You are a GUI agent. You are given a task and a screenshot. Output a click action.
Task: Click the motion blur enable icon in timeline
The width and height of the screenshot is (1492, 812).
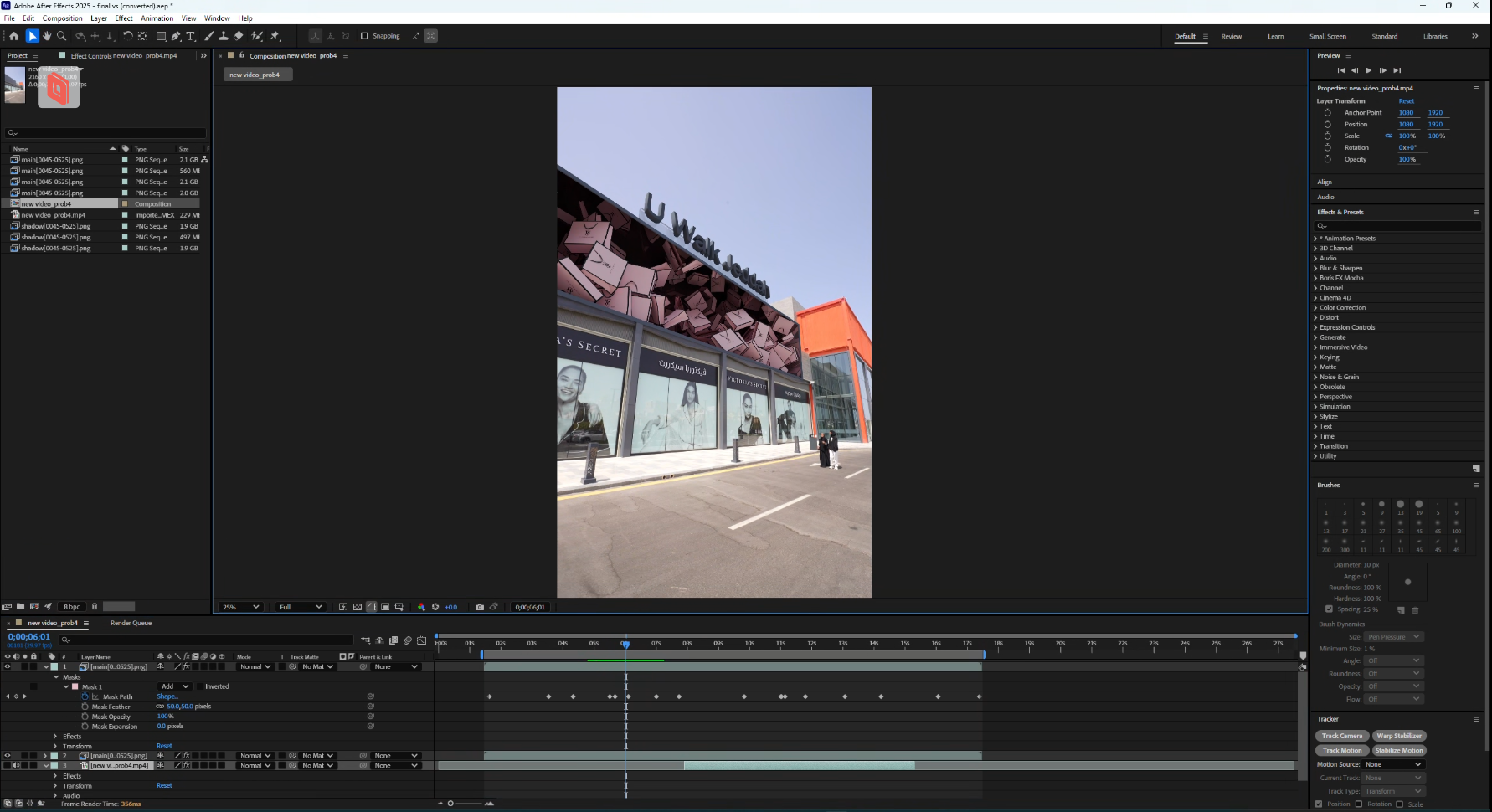(408, 640)
